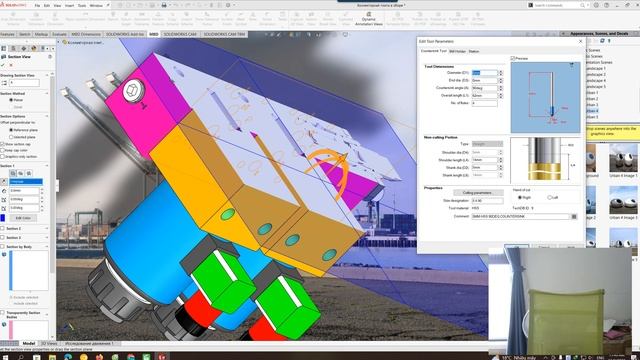
Task: Toggle Keep cap color checkbox
Action: tap(2, 150)
